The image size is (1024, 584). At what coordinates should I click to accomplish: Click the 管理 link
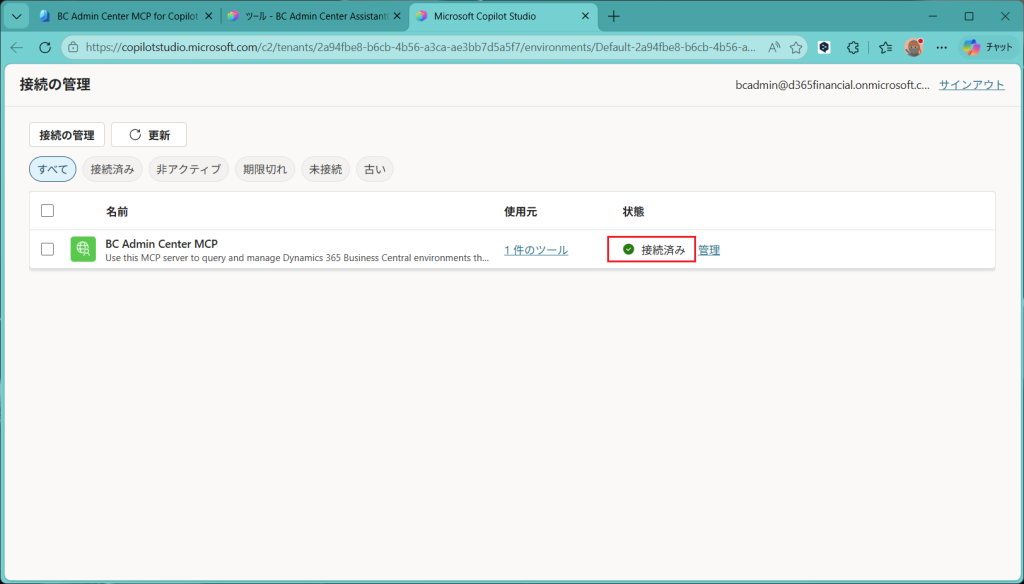[x=709, y=250]
